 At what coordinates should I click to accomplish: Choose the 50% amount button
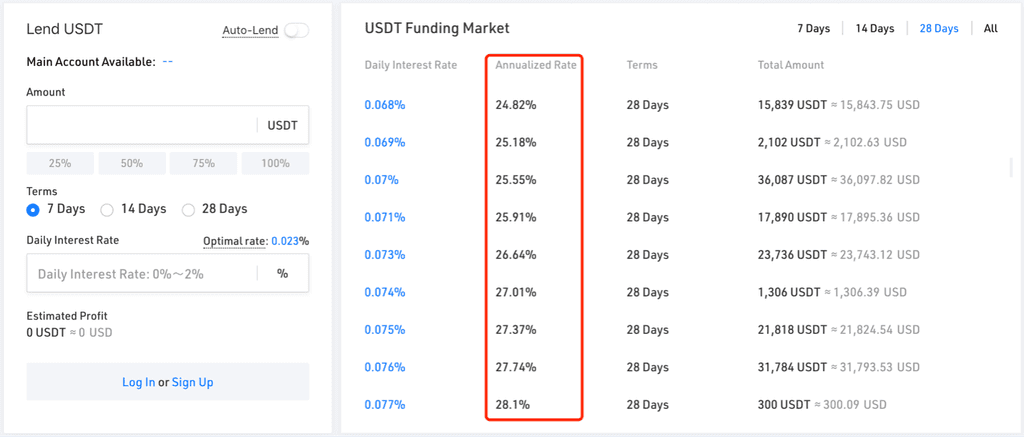pos(131,163)
